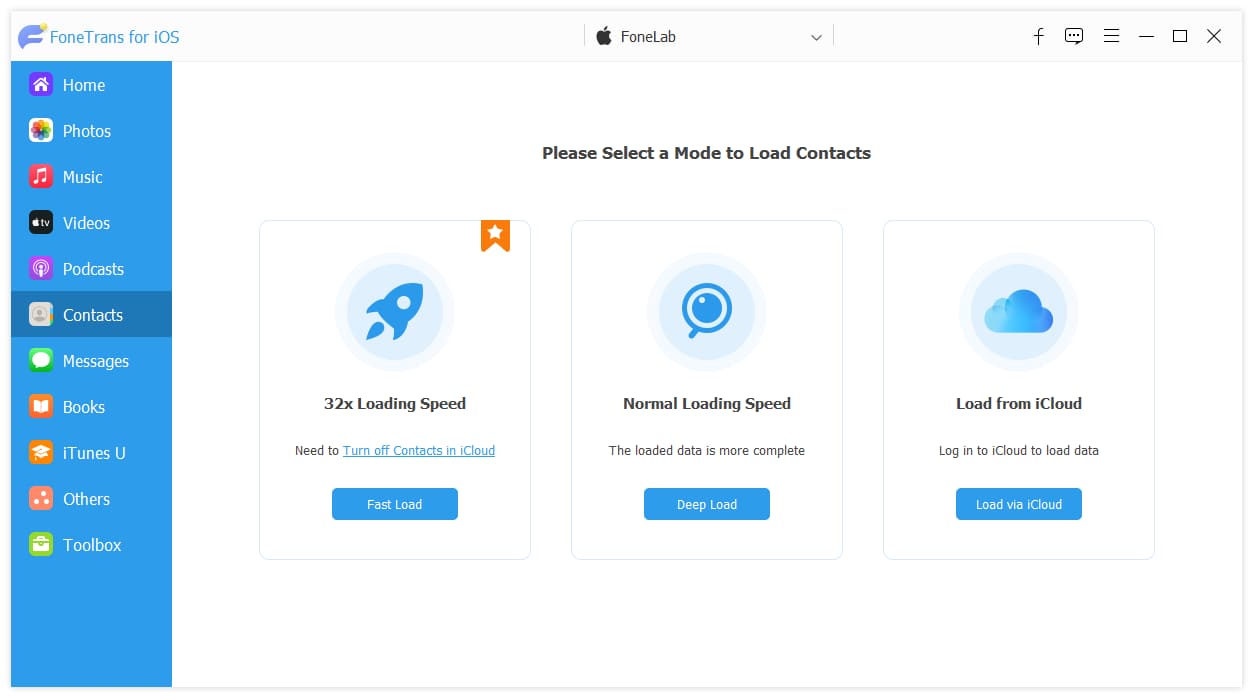Image resolution: width=1255 pixels, height=700 pixels.
Task: Select the Photos icon in sidebar
Action: coord(41,131)
